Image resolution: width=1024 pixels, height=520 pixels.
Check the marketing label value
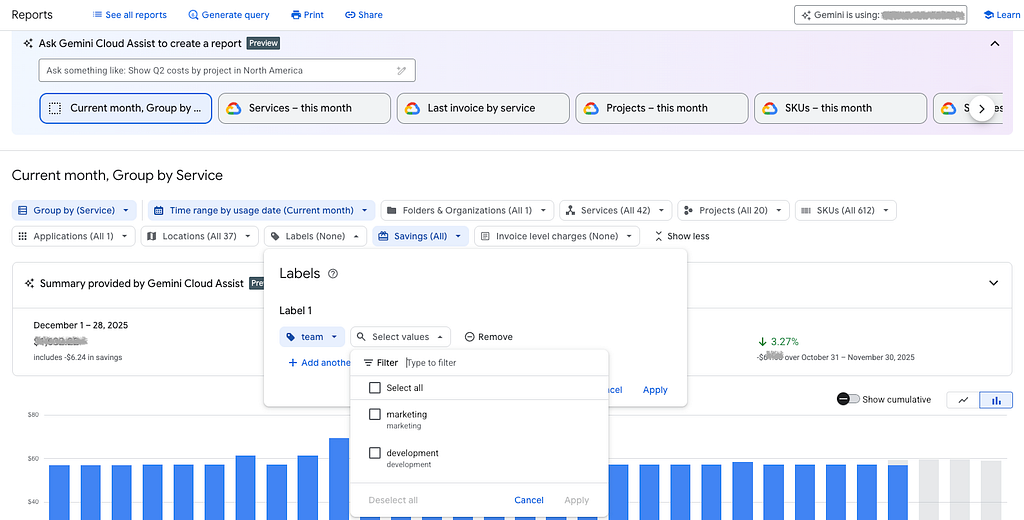coord(375,414)
